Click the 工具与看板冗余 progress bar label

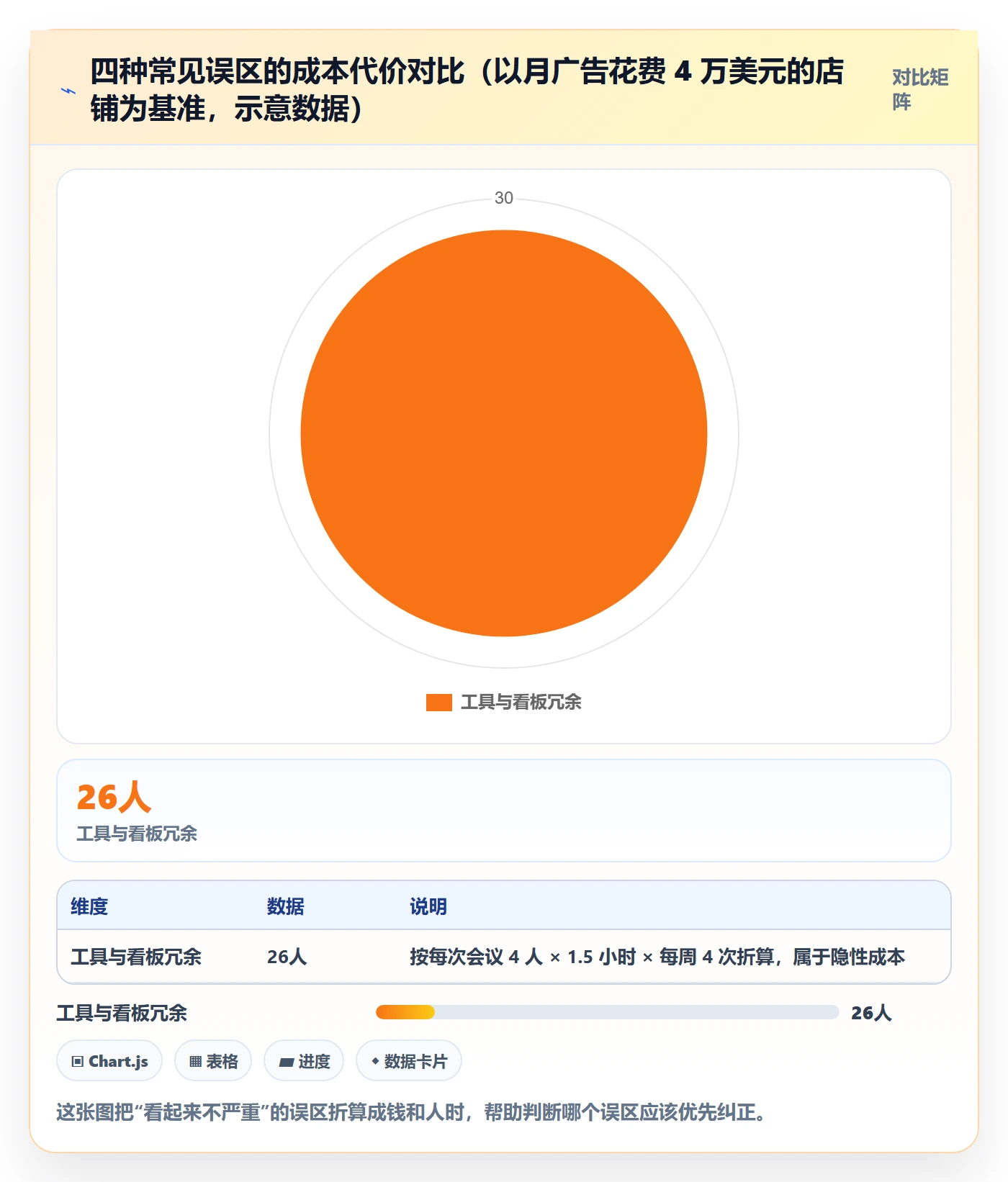click(122, 1013)
